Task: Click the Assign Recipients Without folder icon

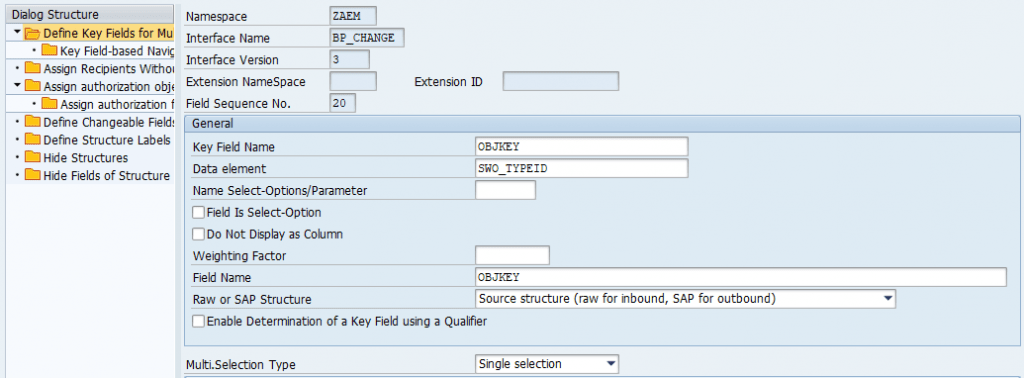Action: point(32,68)
